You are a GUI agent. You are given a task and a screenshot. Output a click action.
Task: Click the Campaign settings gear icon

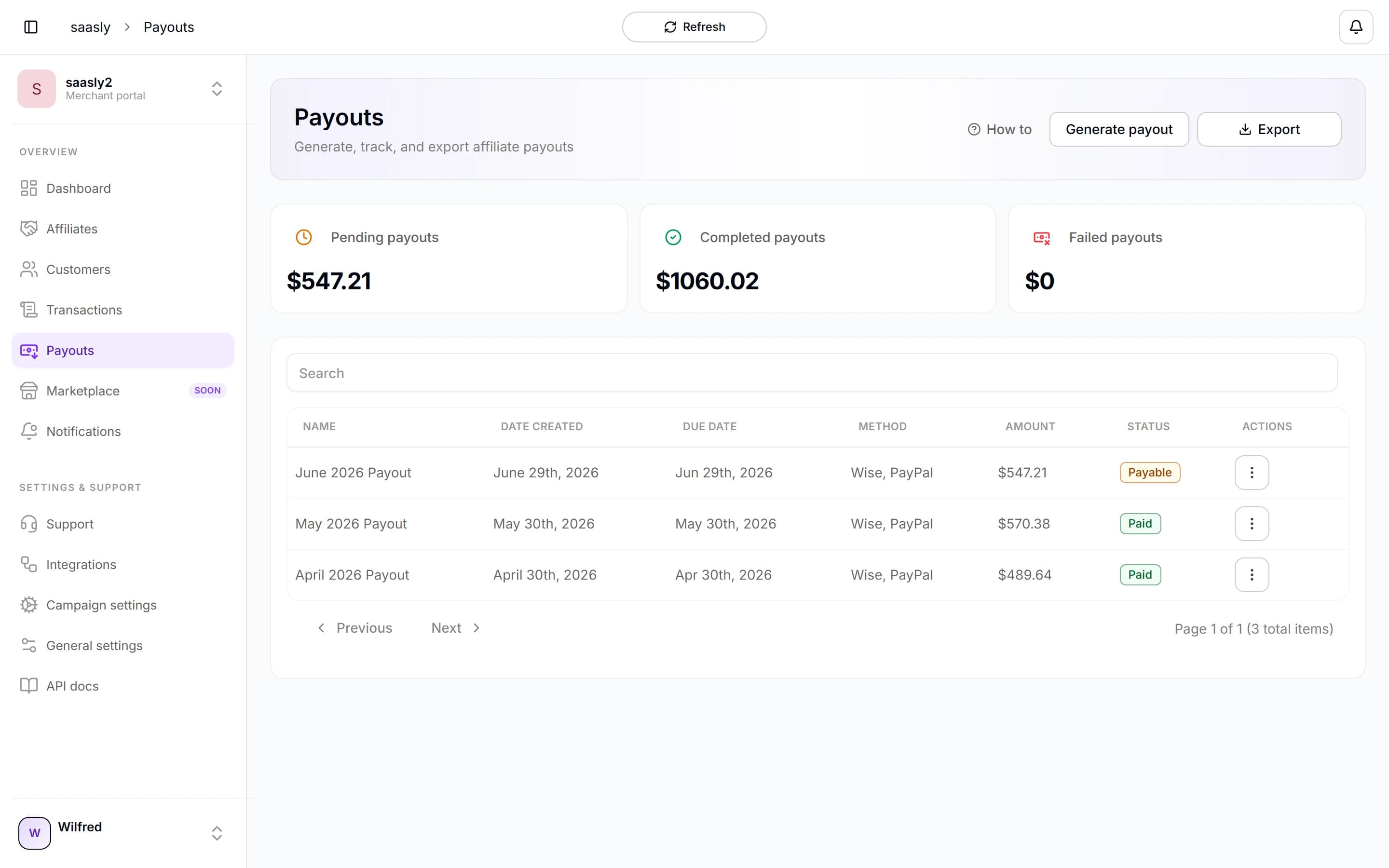29,605
